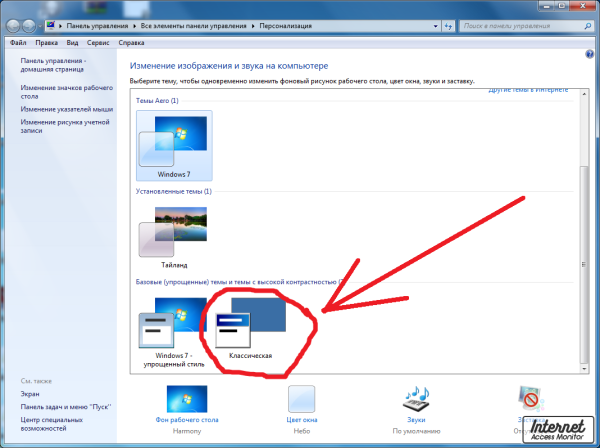Open Центр специальных возможностей link
Screen dimensions: 600x448
(52, 424)
